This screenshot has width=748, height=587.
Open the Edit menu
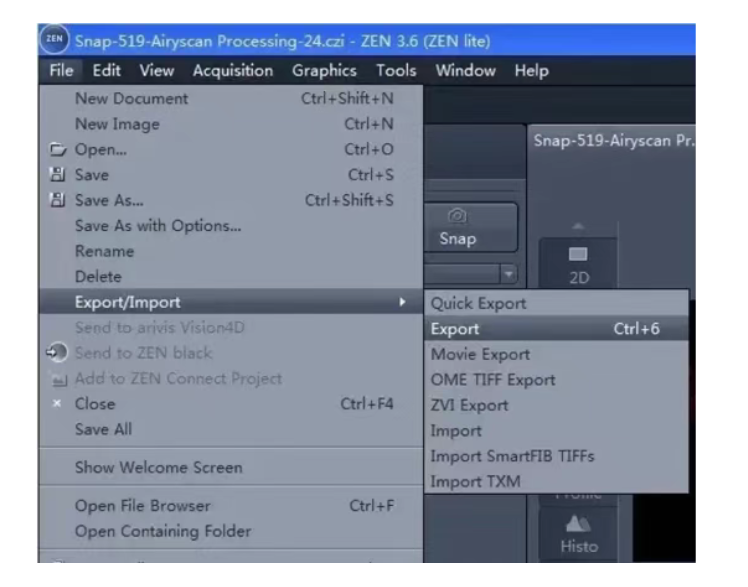pos(106,70)
